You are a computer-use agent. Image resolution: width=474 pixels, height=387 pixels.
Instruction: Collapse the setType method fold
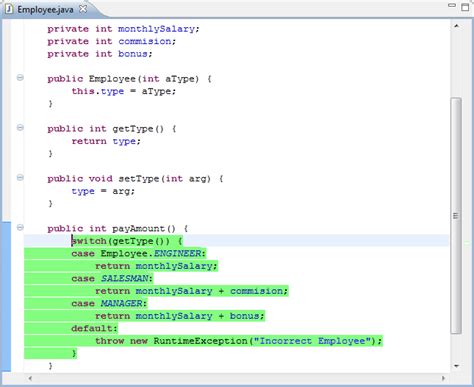point(20,178)
